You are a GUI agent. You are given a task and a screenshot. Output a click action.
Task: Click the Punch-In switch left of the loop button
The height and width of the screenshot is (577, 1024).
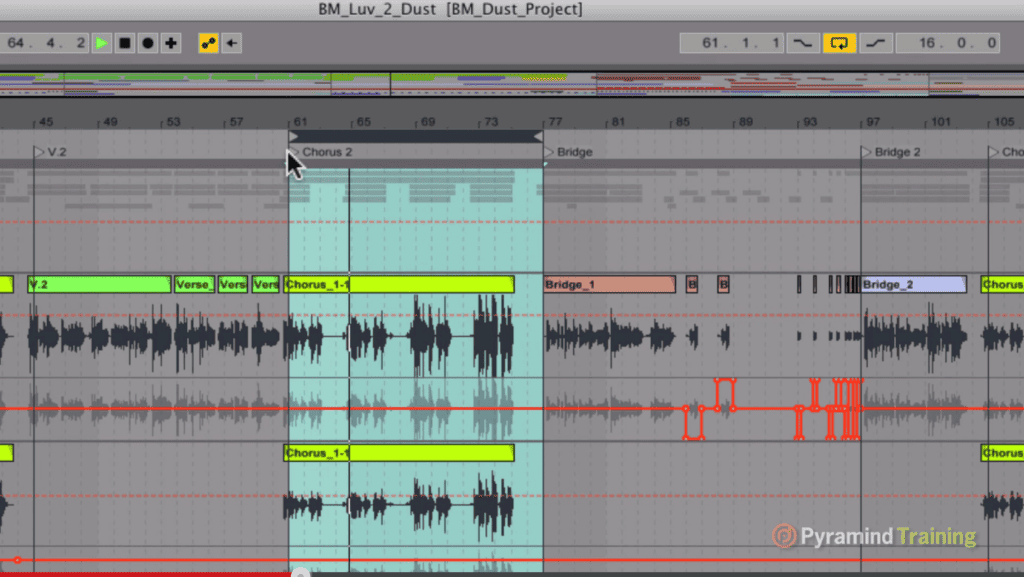pyautogui.click(x=803, y=42)
